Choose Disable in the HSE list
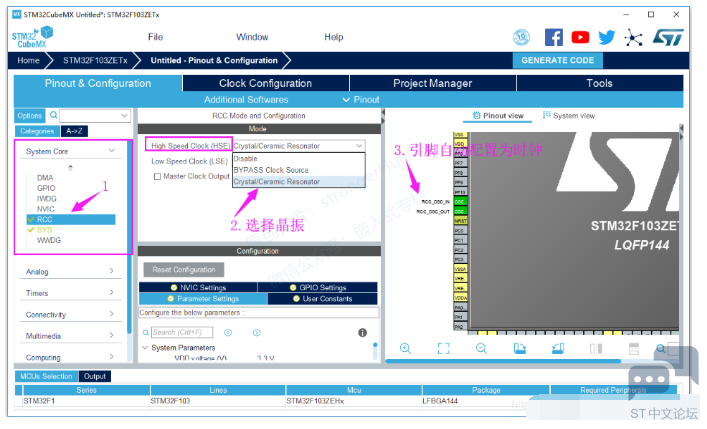Screen dimensions: 707x429 click(298, 159)
